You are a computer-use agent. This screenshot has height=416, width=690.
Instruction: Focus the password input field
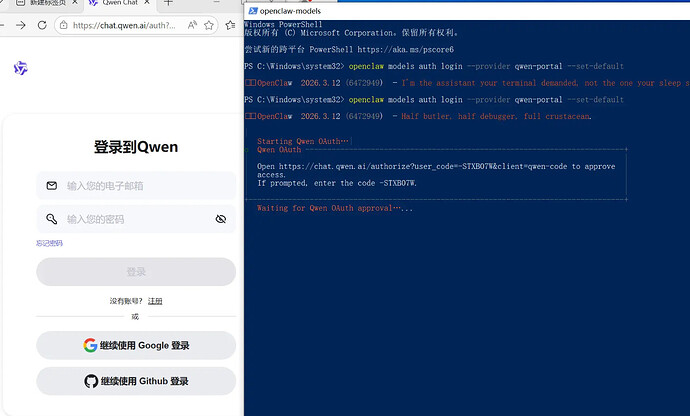pyautogui.click(x=136, y=219)
